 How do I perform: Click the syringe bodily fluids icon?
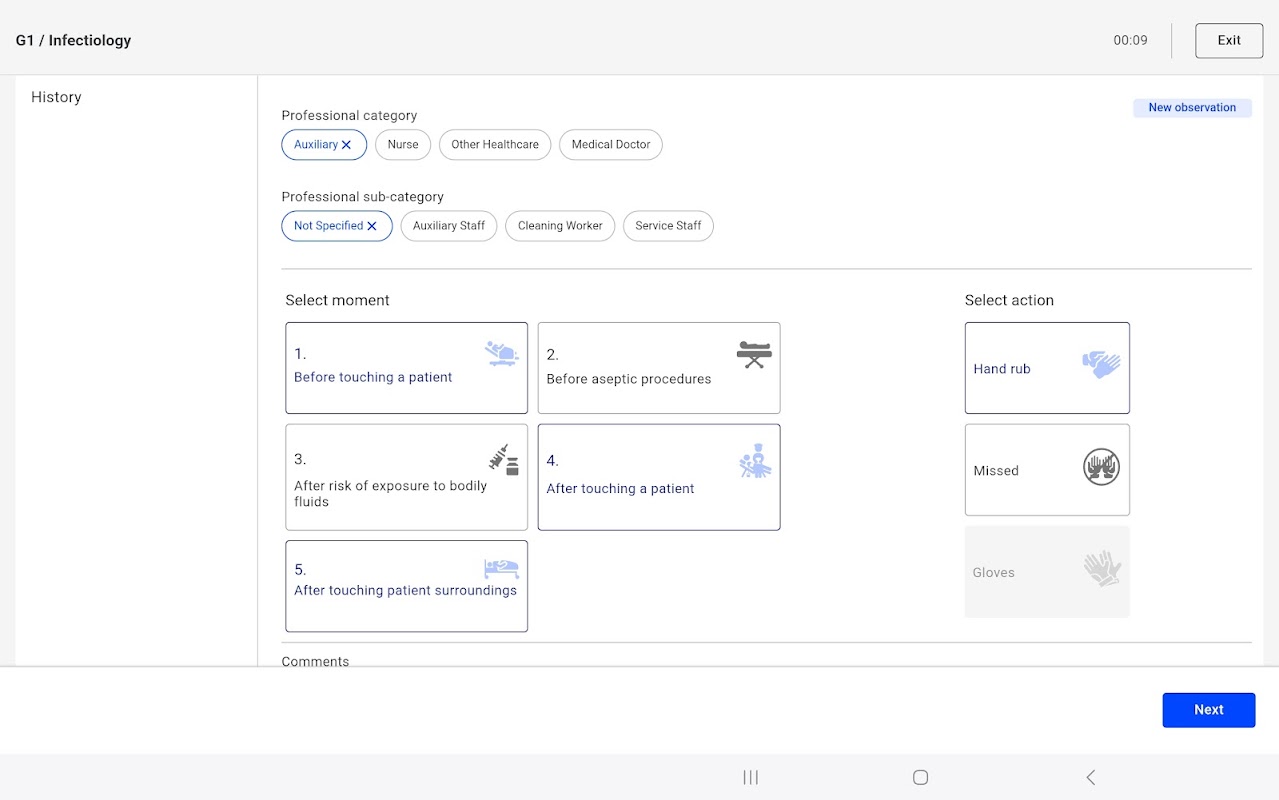tap(503, 459)
